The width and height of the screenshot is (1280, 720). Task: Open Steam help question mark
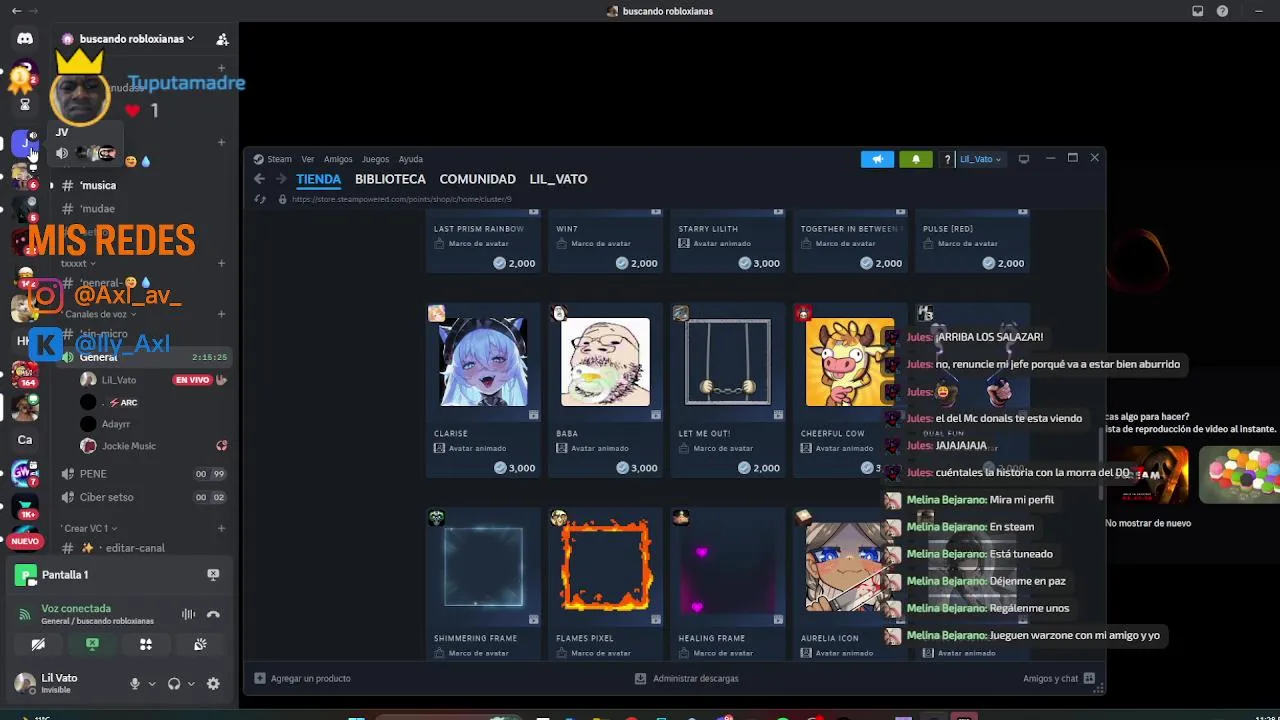click(947, 159)
